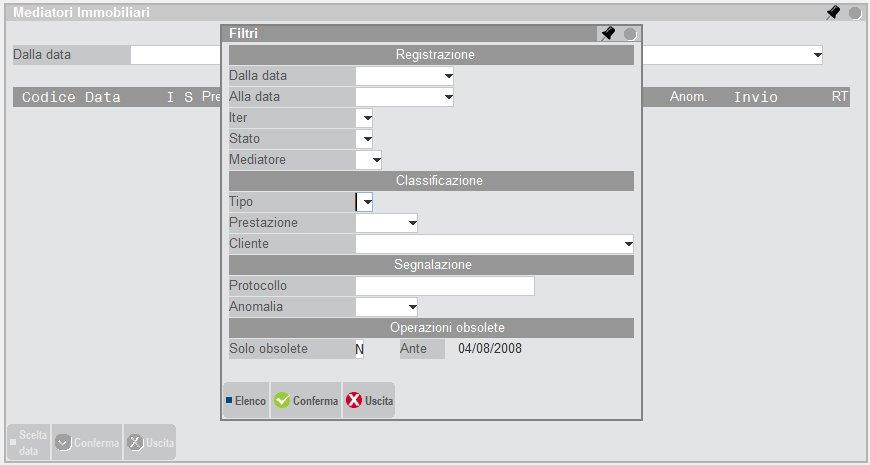Click the greyed Conferma button at bottom left

click(86, 442)
